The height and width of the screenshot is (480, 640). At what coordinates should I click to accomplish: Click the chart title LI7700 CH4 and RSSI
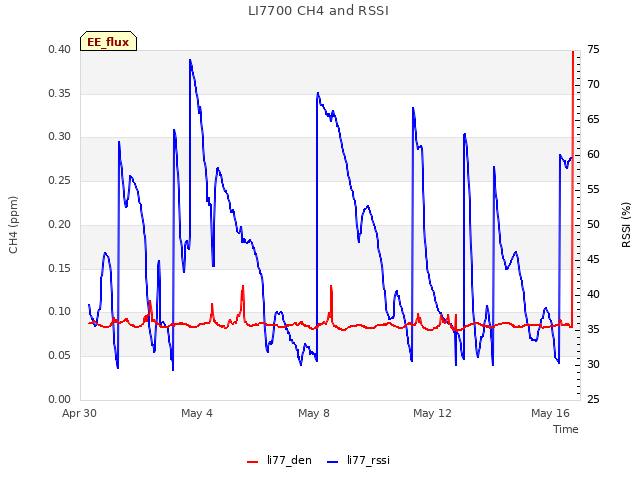click(318, 11)
